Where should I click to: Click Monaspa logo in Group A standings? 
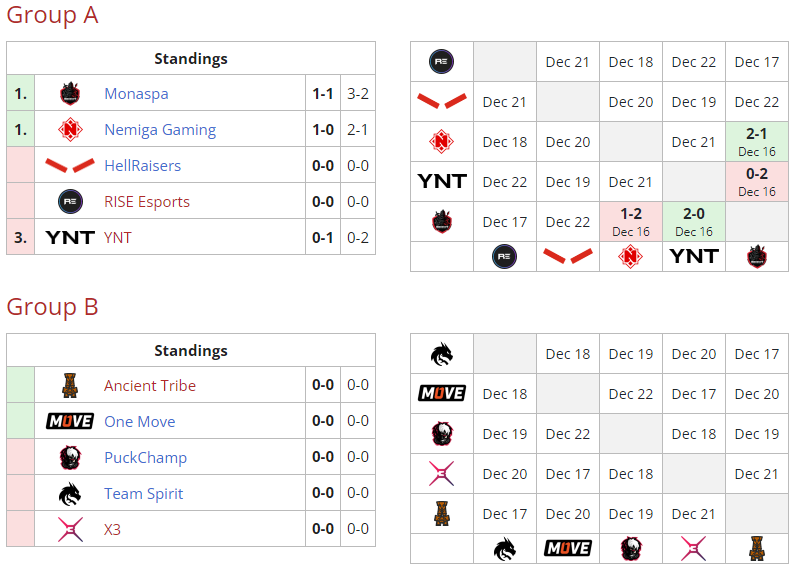69,93
